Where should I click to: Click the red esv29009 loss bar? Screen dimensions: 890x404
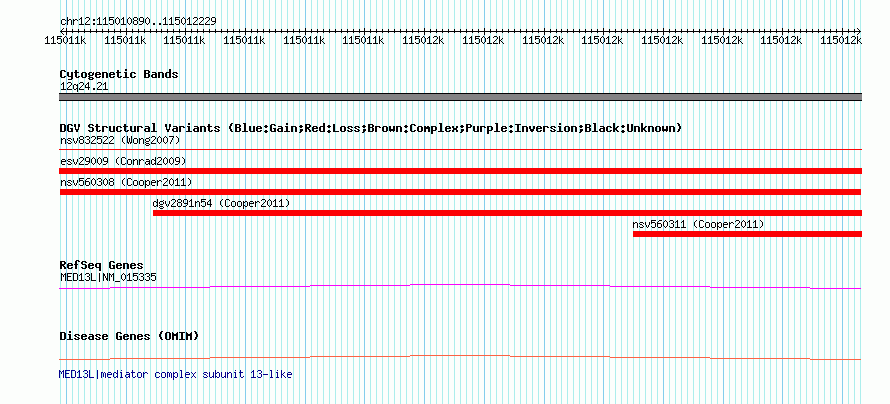[x=460, y=171]
